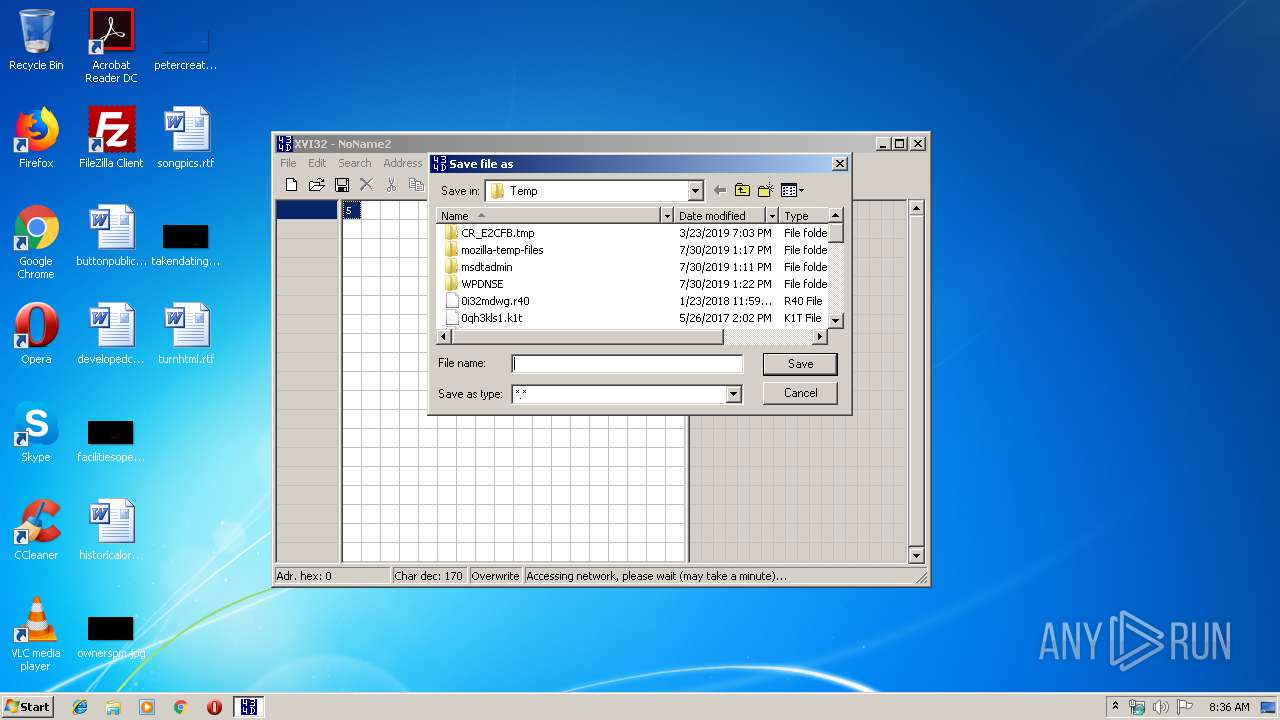Select turnhtml.rtf desktop file

coord(186,334)
